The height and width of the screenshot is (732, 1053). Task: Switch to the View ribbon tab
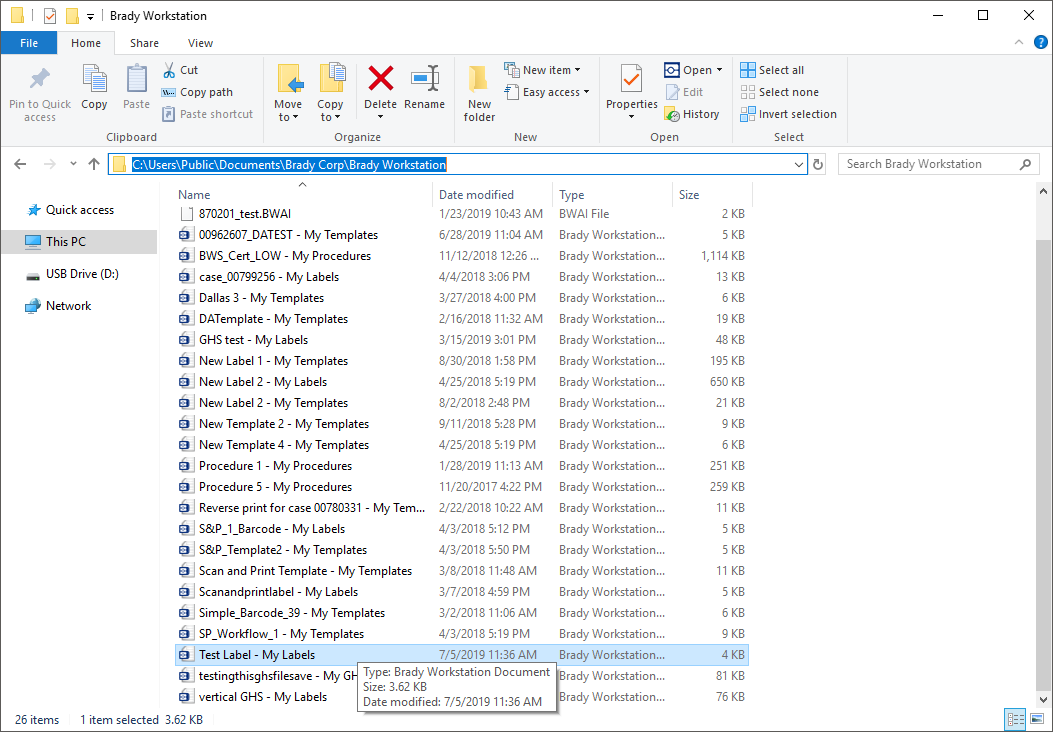200,43
